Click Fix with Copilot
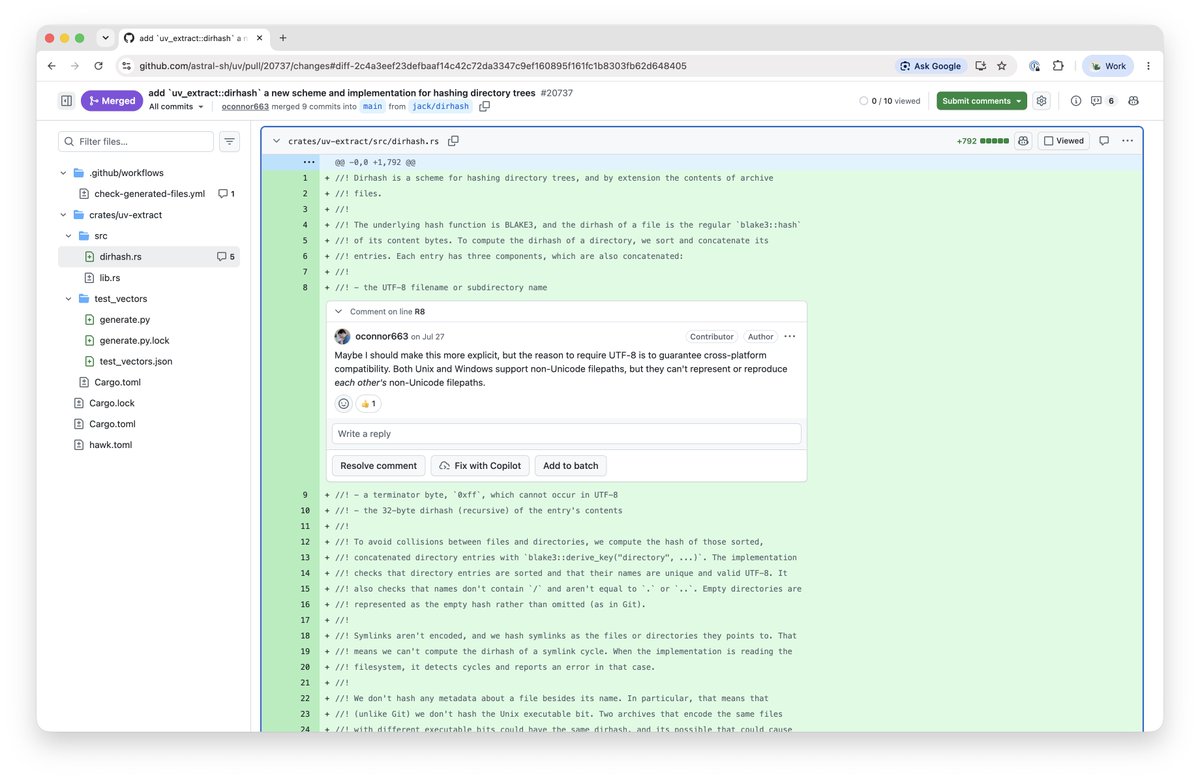 click(x=480, y=466)
